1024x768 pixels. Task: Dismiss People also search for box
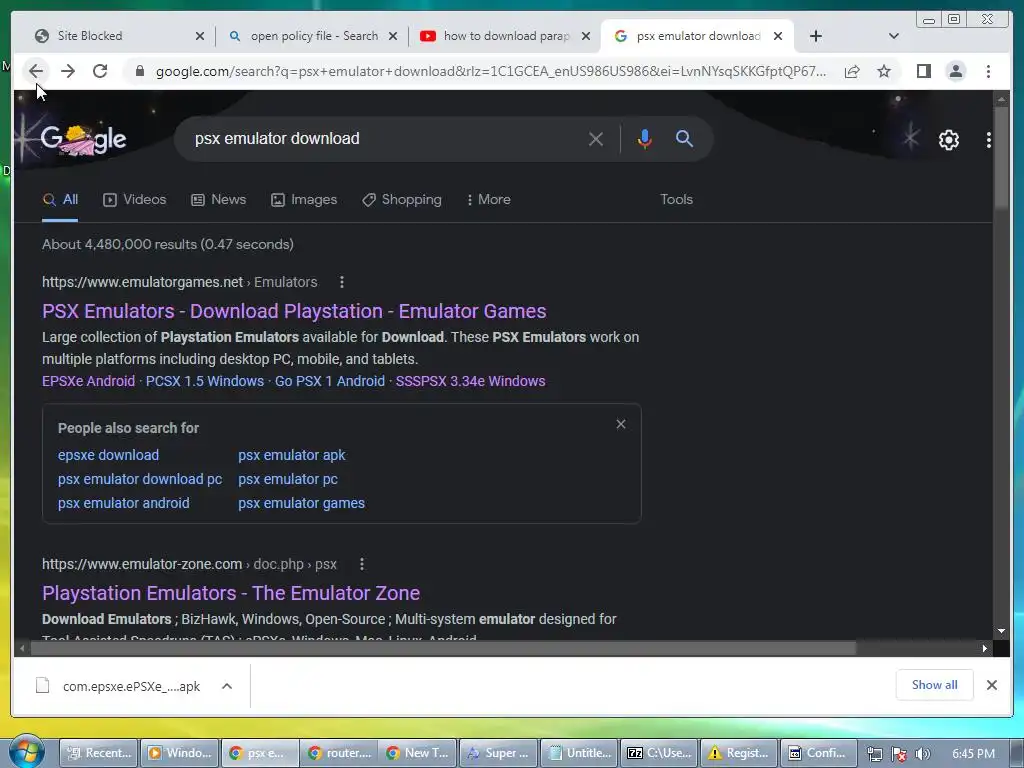620,424
